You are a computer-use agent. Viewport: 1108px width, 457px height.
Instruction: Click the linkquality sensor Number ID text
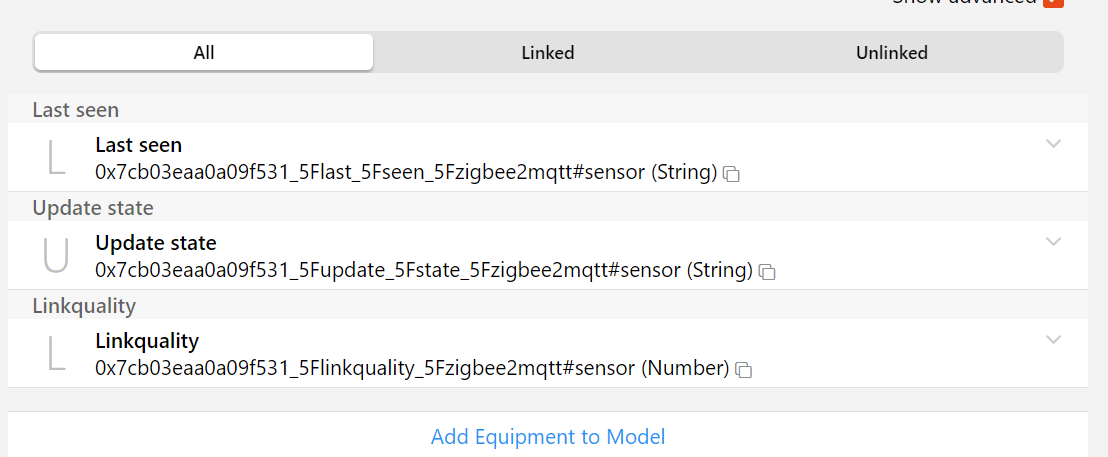pyautogui.click(x=412, y=369)
